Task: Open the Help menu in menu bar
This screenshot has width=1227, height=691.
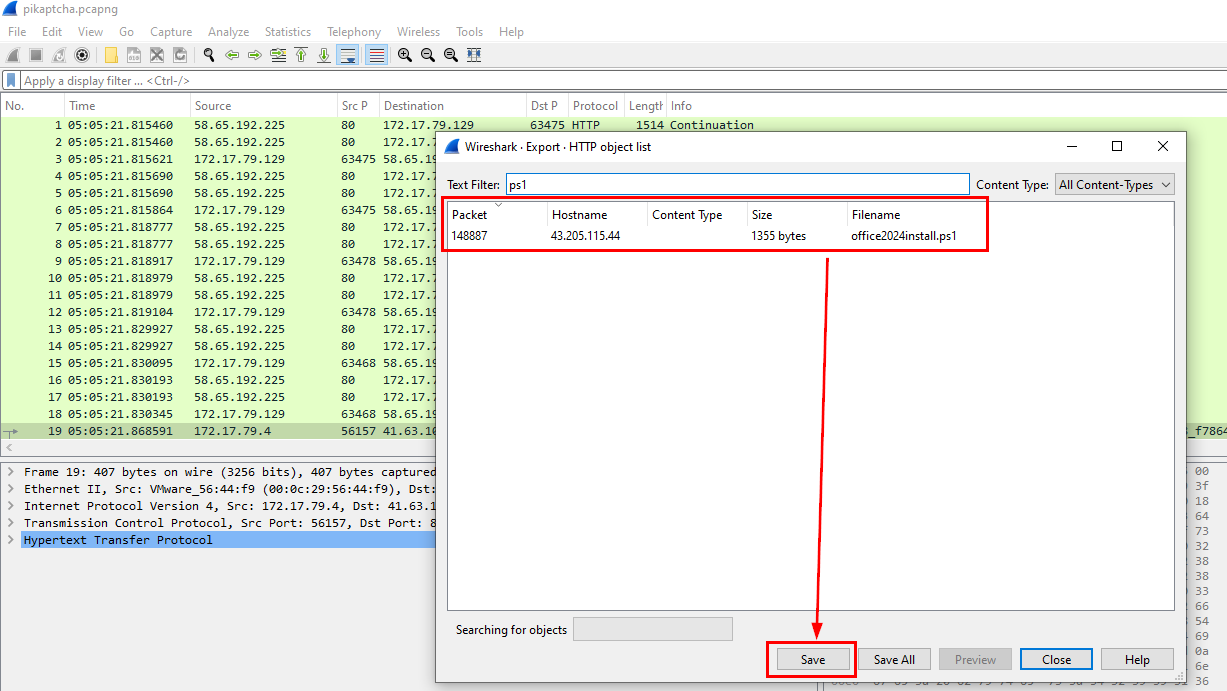Action: pos(511,32)
